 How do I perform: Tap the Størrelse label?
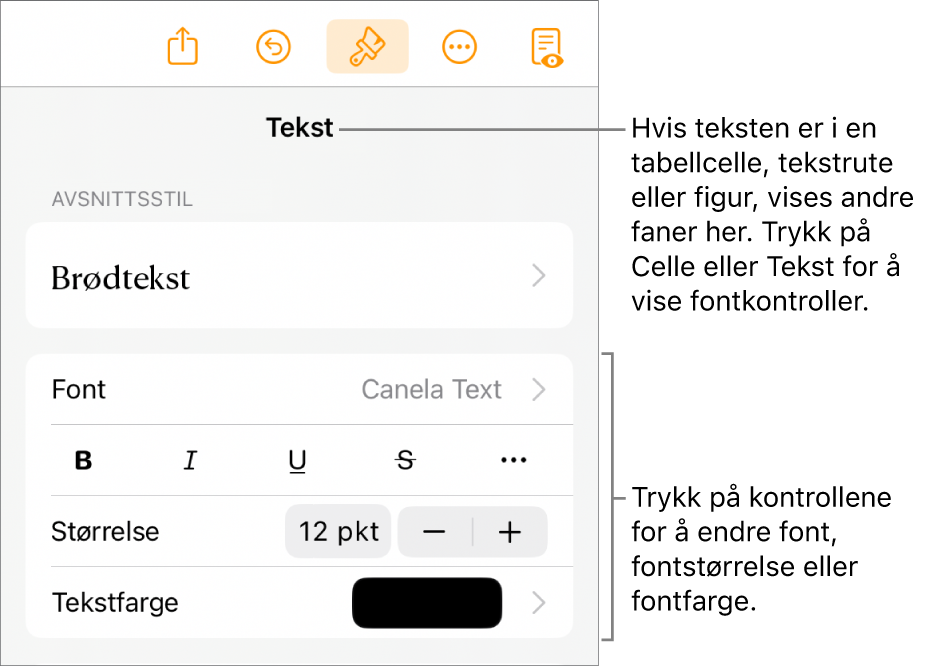click(105, 531)
